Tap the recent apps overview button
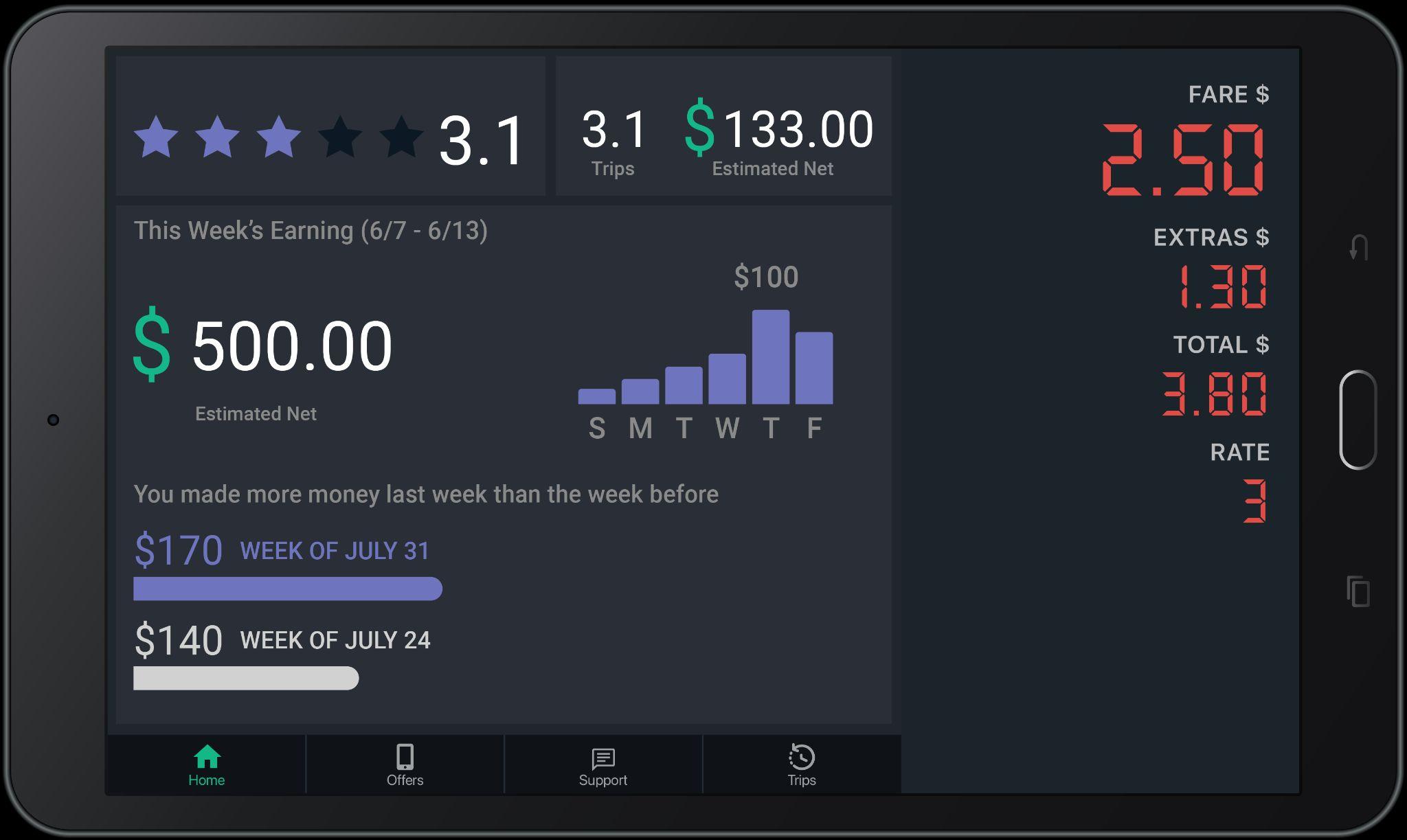The height and width of the screenshot is (840, 1407). coord(1358,591)
